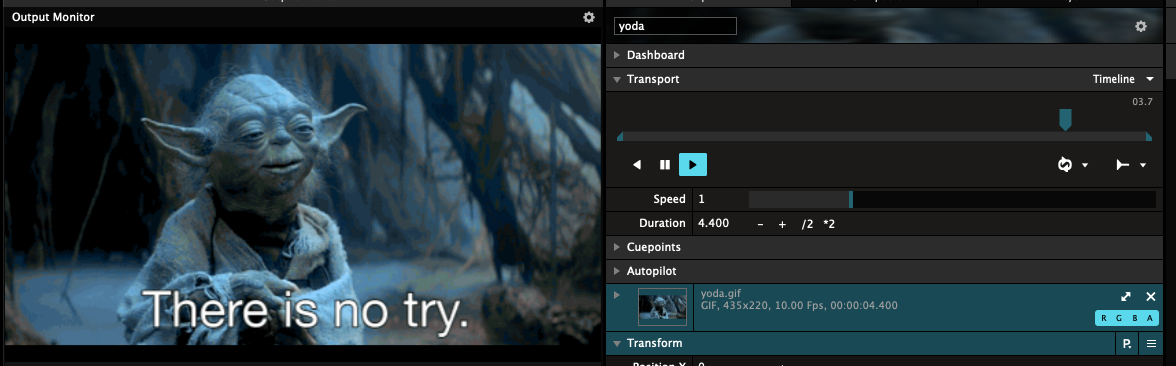Image resolution: width=1176 pixels, height=366 pixels.
Task: Open the Timeline transport mode dropdown
Action: pos(1123,79)
